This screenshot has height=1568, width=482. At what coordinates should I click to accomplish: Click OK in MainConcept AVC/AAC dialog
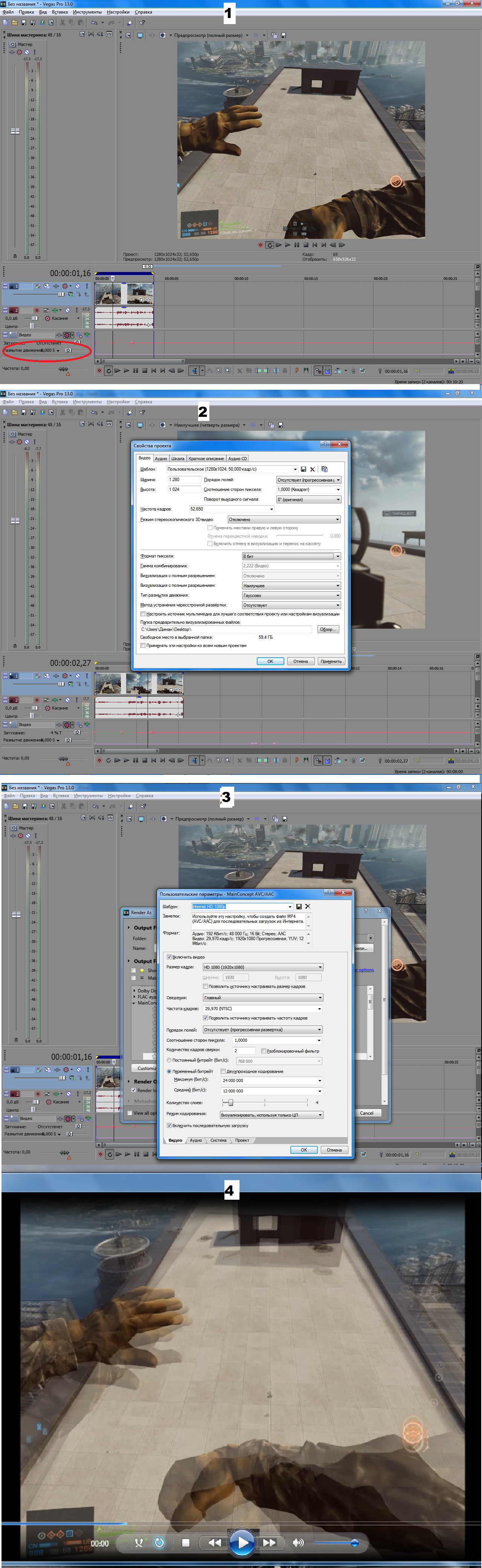click(304, 1150)
